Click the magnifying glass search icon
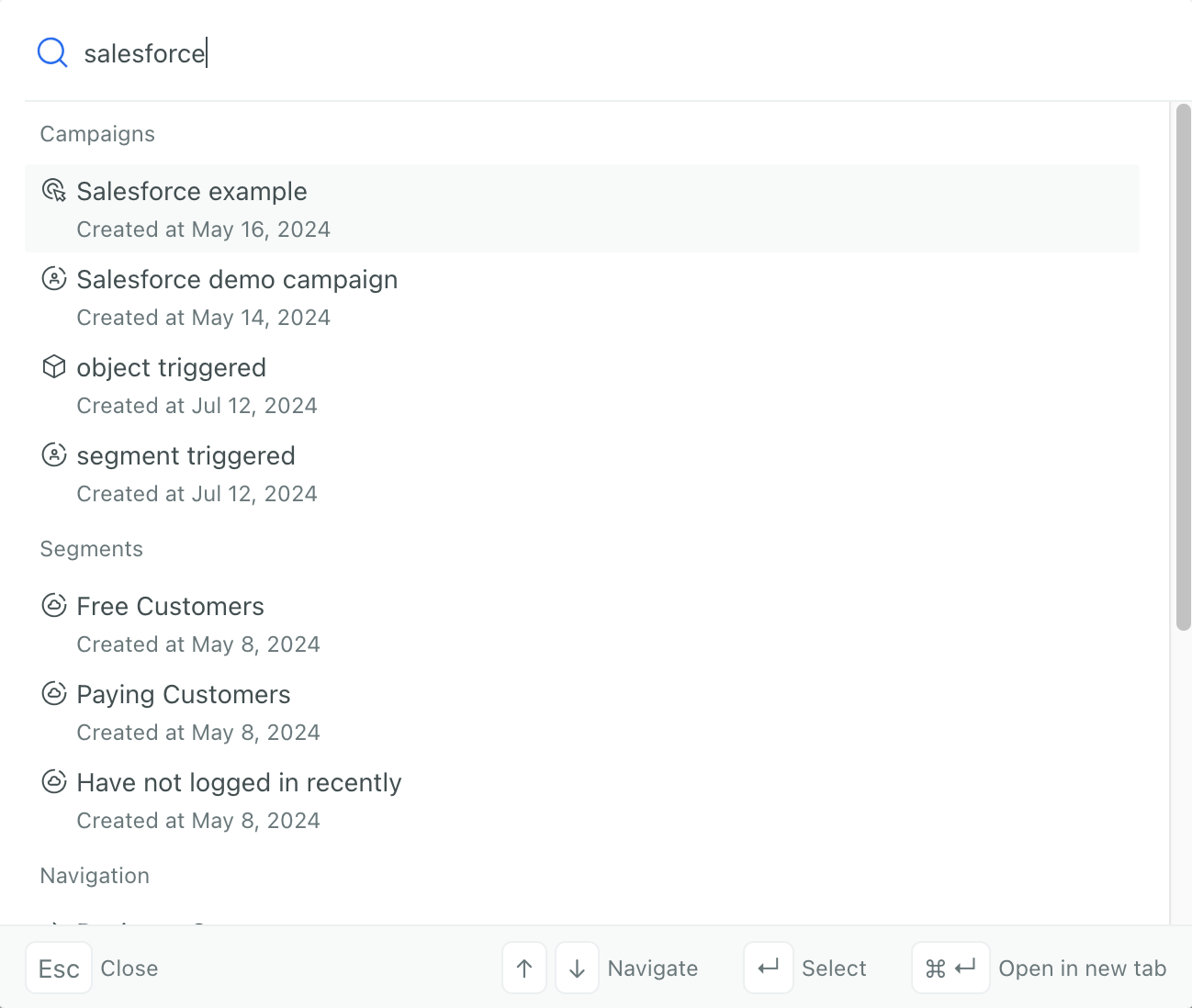 pos(52,52)
